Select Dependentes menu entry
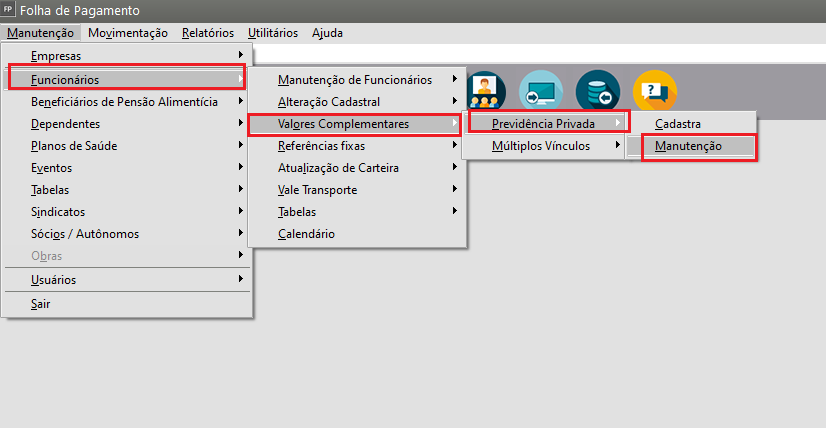 (x=127, y=124)
